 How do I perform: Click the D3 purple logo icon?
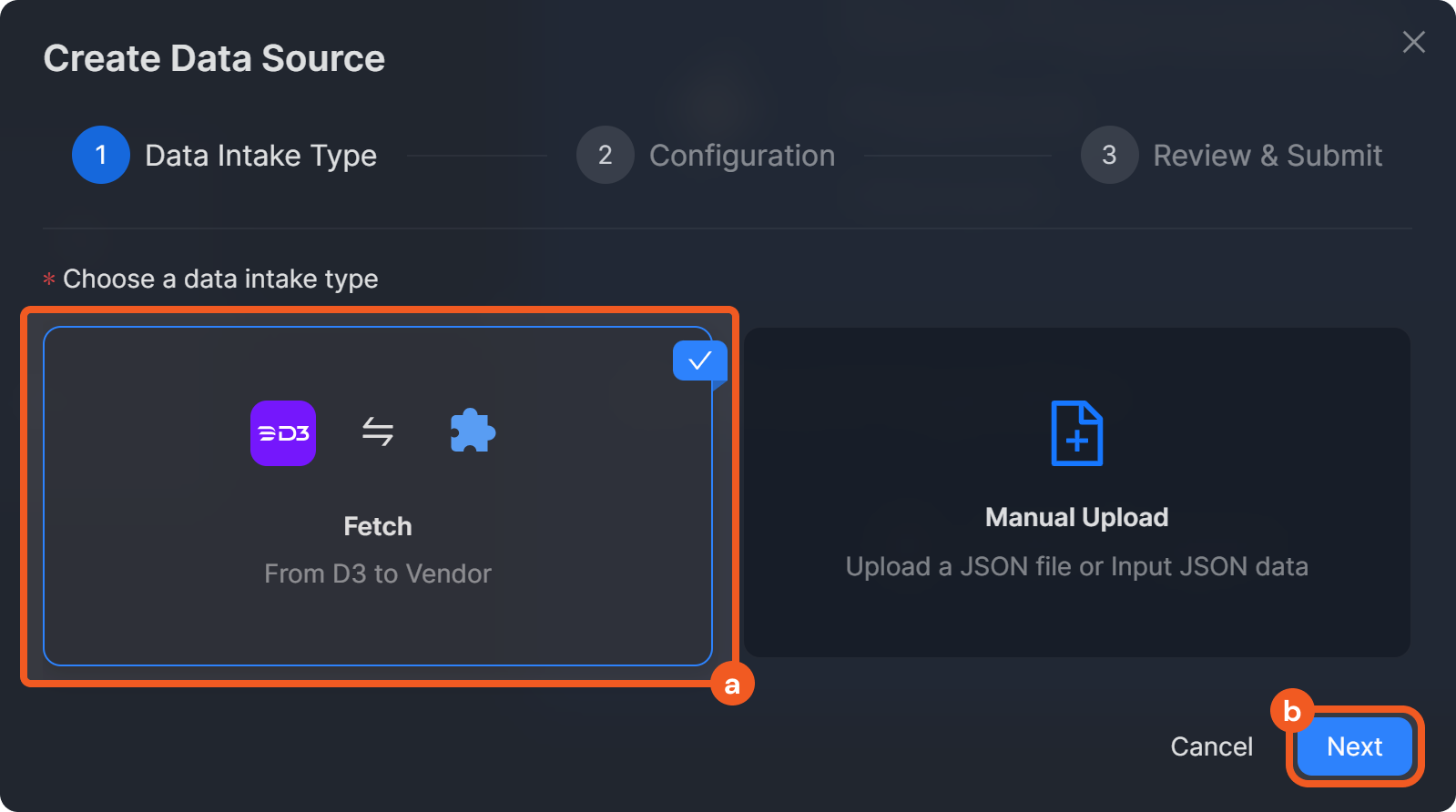coord(283,433)
